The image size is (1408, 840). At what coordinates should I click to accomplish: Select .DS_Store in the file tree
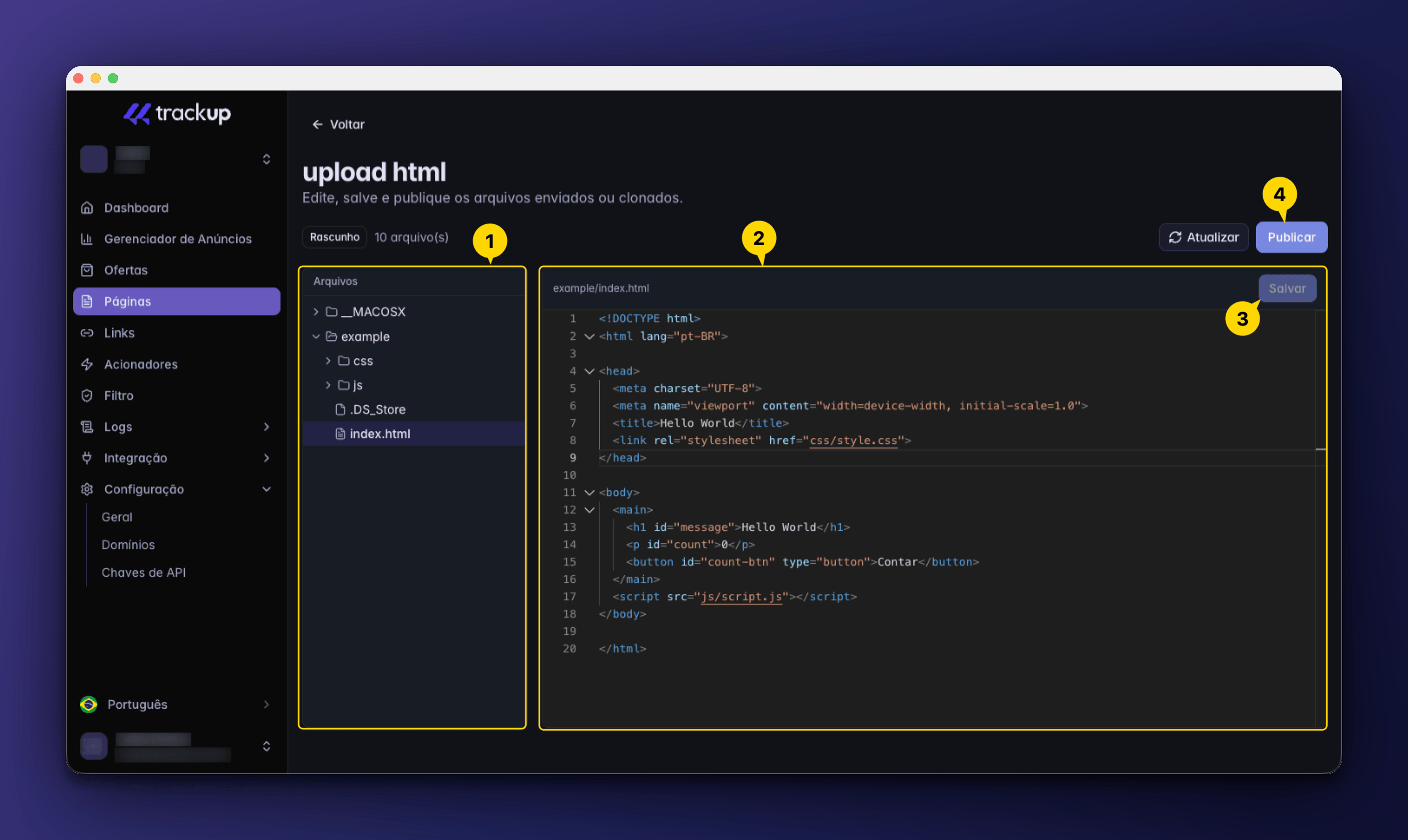(414, 409)
